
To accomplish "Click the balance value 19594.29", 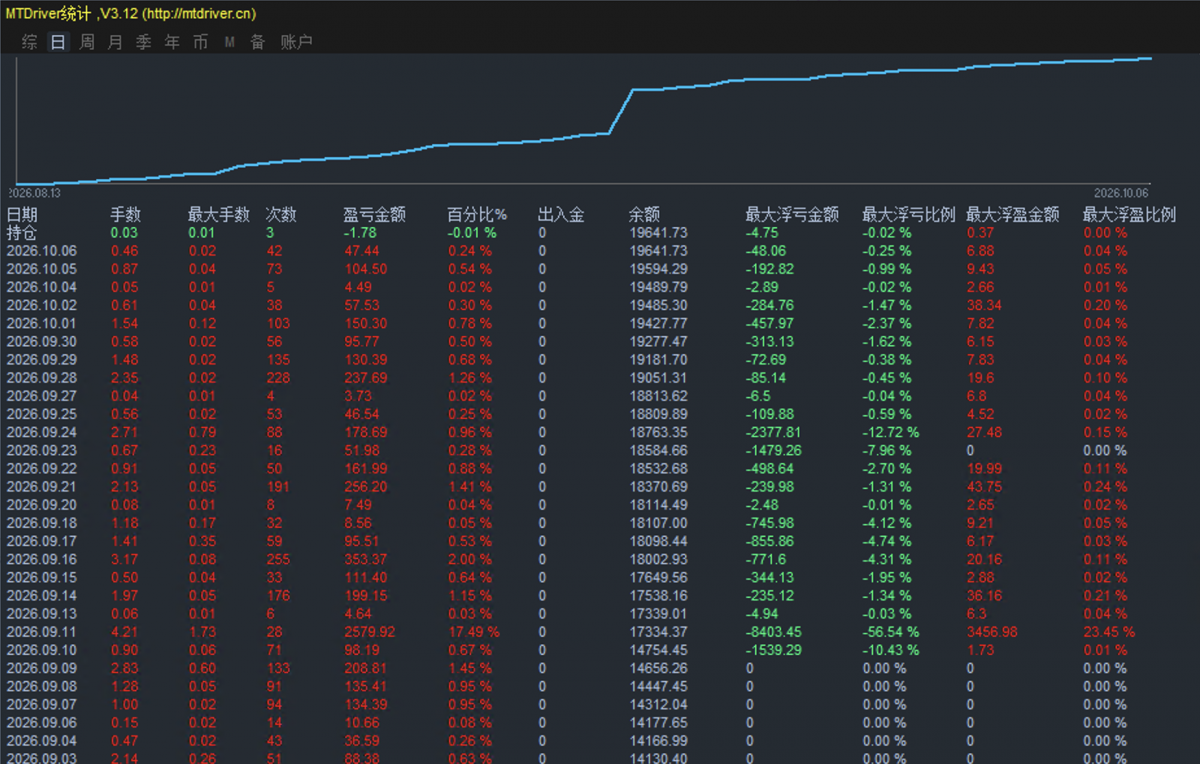I will coord(658,269).
